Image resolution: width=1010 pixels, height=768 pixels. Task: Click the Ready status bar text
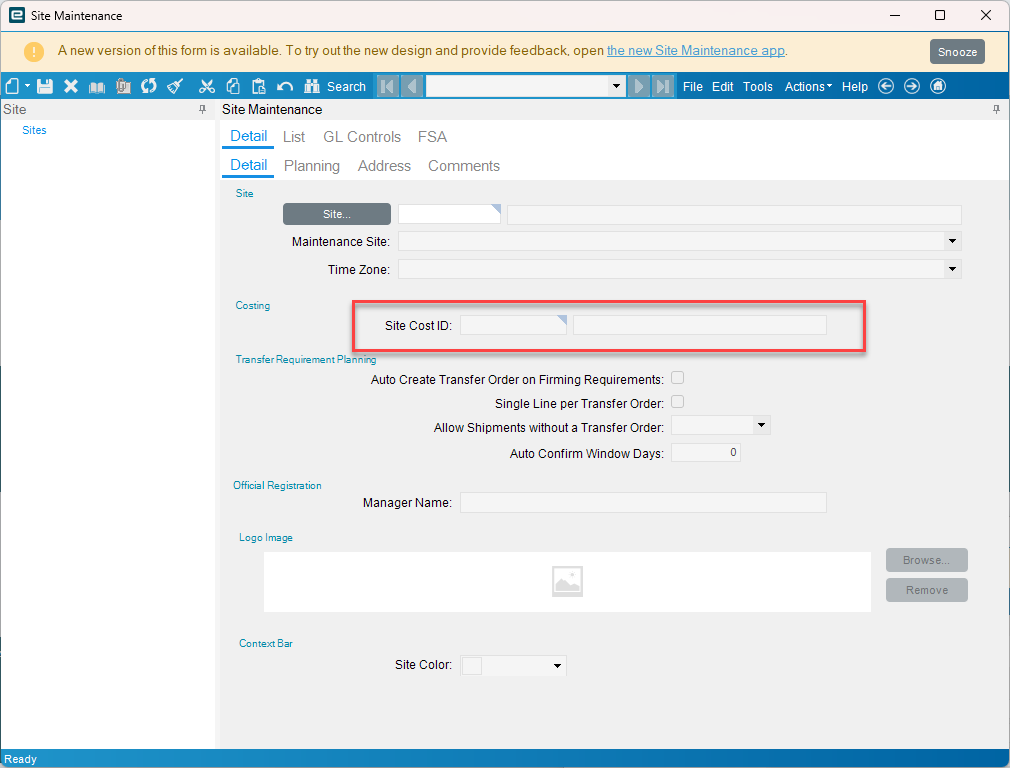click(21, 759)
